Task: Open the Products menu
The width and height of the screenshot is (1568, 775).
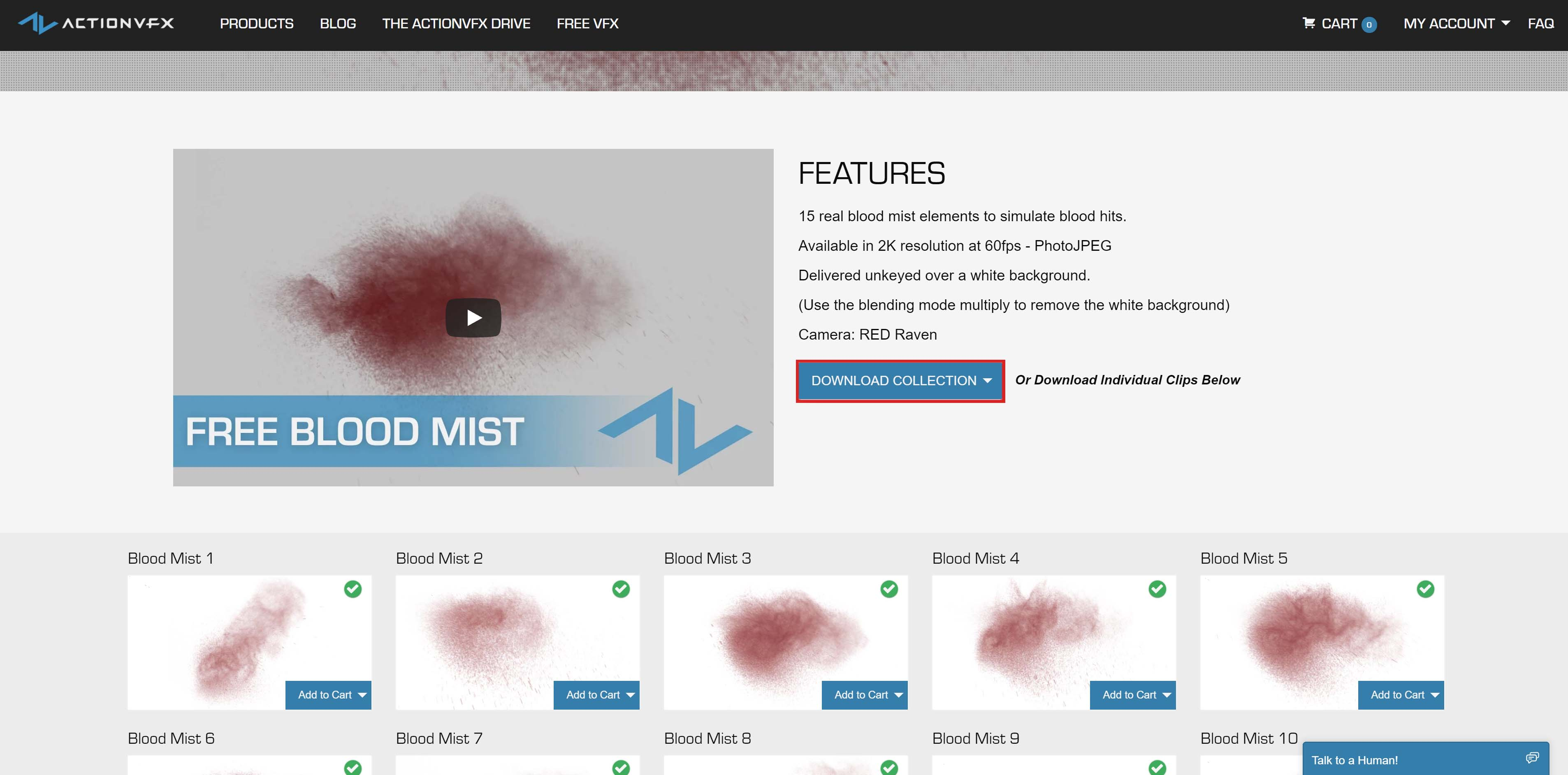Action: (256, 24)
